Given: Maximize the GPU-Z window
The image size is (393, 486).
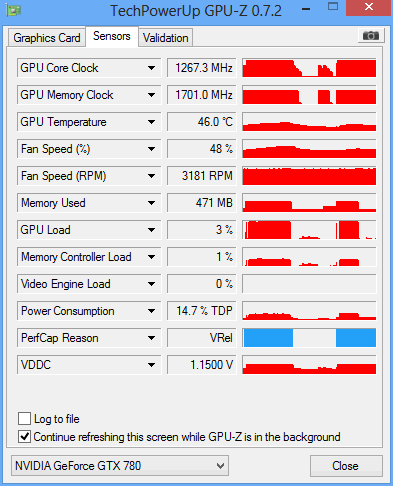Looking at the screenshot, I should (333, 7).
